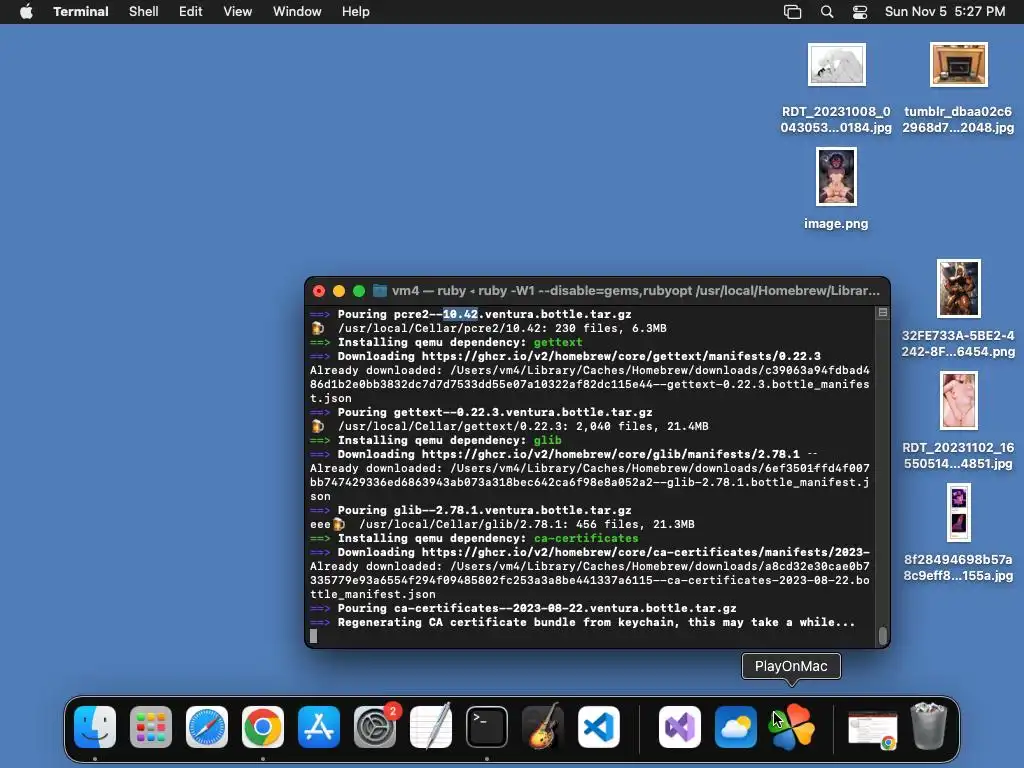Open the Trash in the Dock
Screen dimensions: 1024x768
pyautogui.click(x=929, y=726)
